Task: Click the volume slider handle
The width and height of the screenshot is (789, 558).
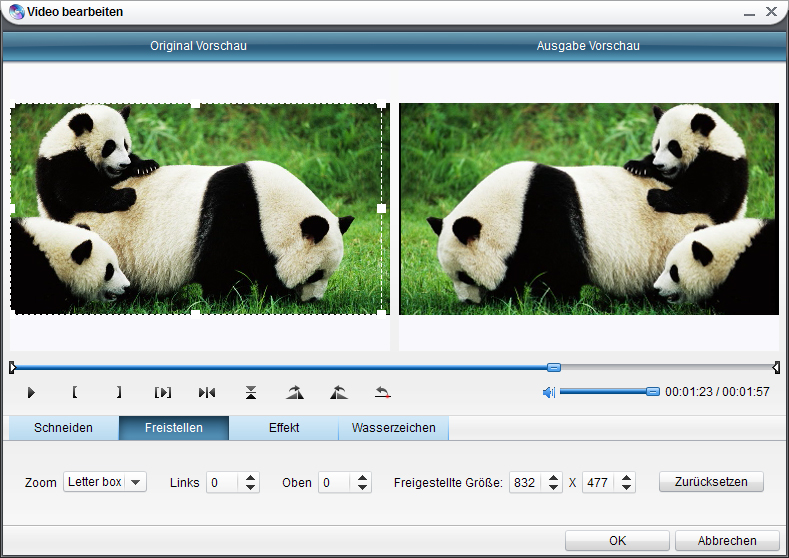Action: point(653,392)
